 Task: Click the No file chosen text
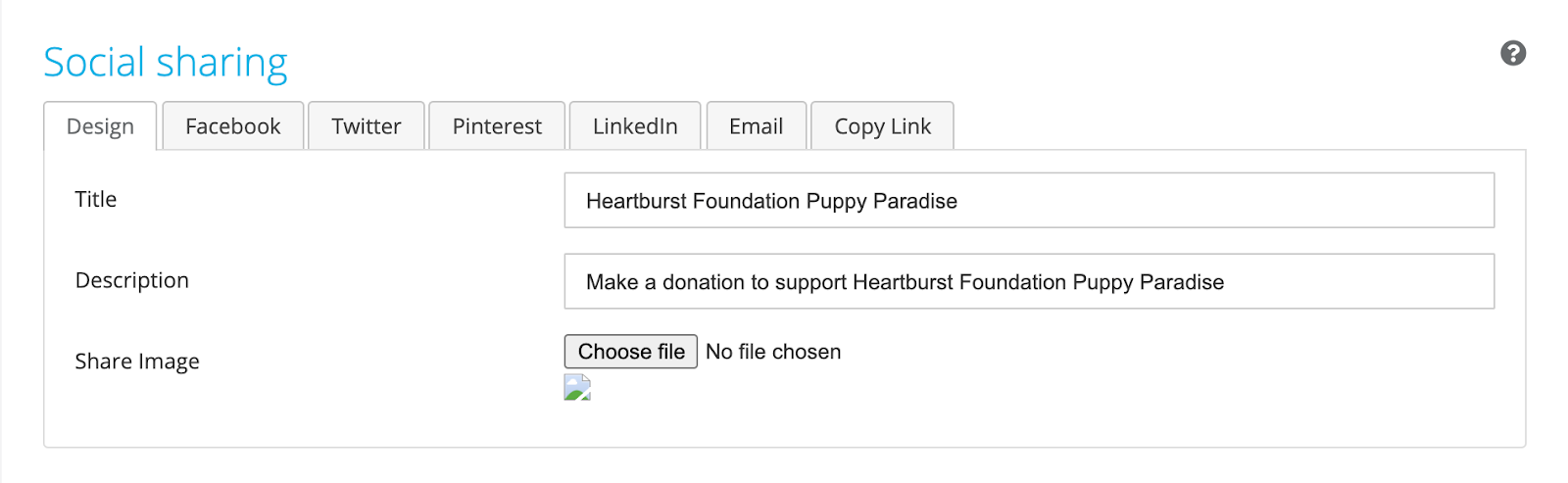click(773, 352)
